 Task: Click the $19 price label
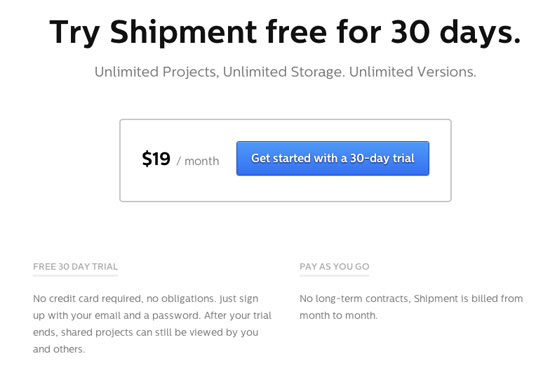[156, 159]
